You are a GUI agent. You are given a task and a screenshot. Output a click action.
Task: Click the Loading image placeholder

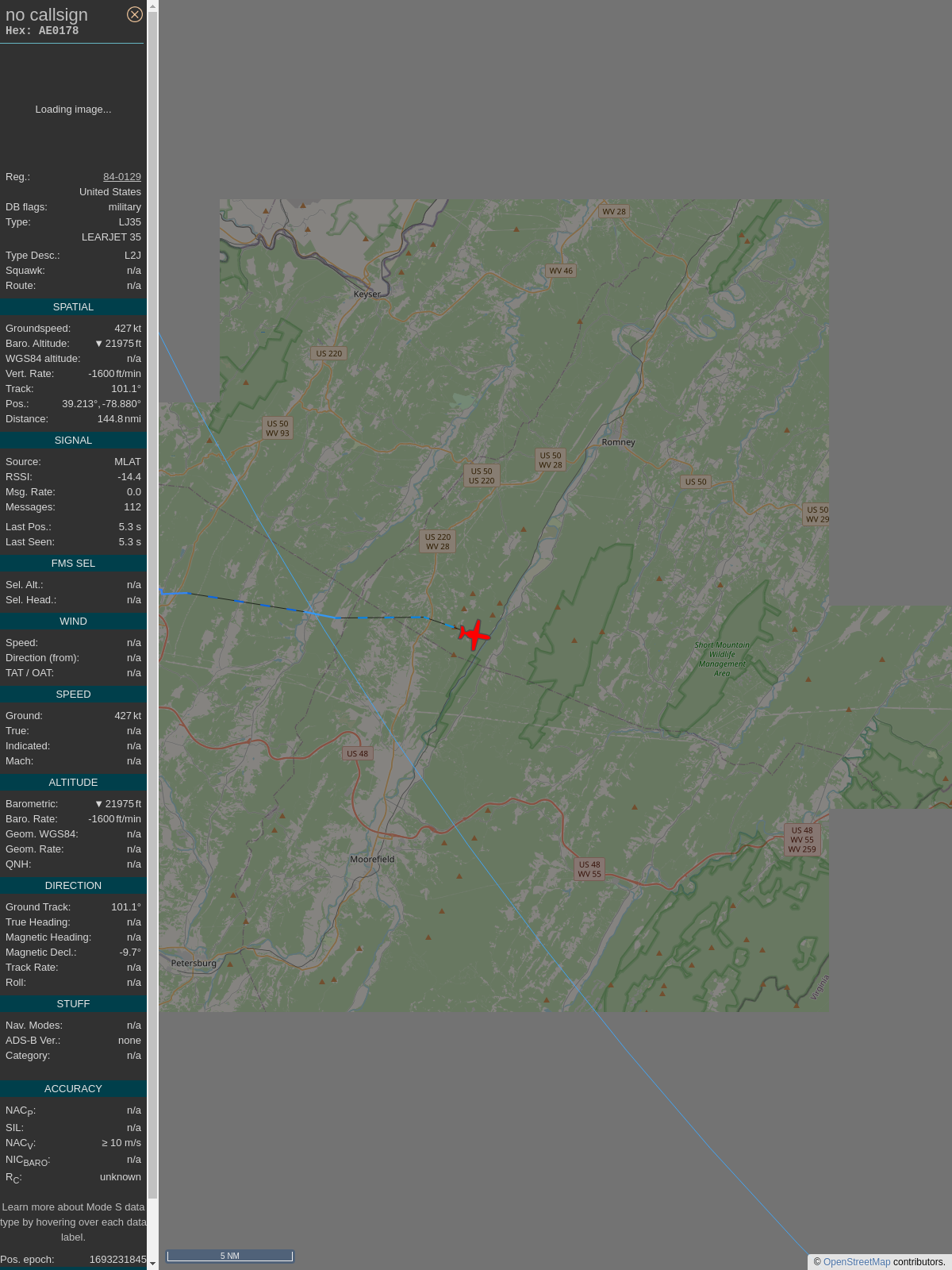coord(73,110)
